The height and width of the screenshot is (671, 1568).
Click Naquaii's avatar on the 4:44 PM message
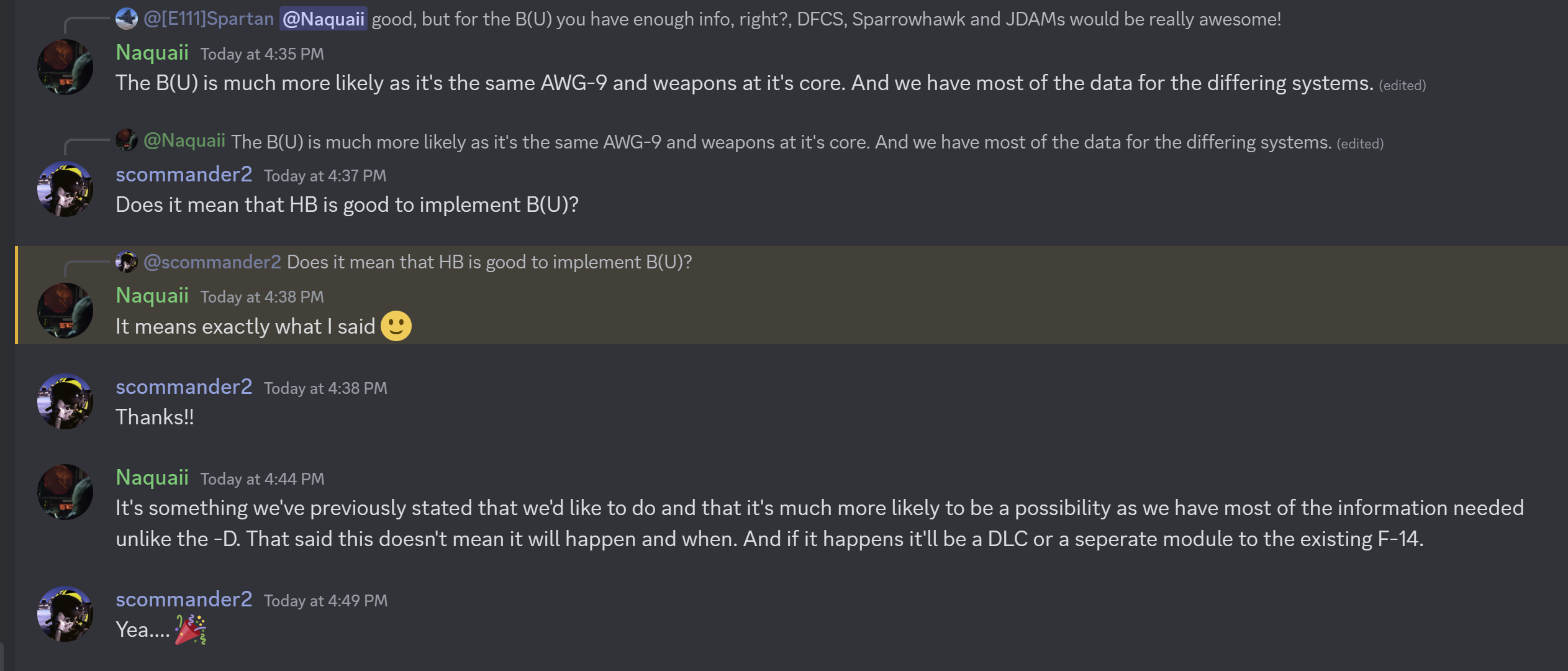(65, 492)
